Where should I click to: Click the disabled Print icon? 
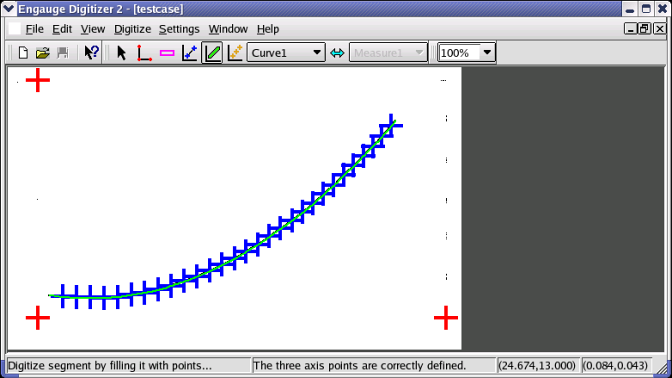click(63, 53)
